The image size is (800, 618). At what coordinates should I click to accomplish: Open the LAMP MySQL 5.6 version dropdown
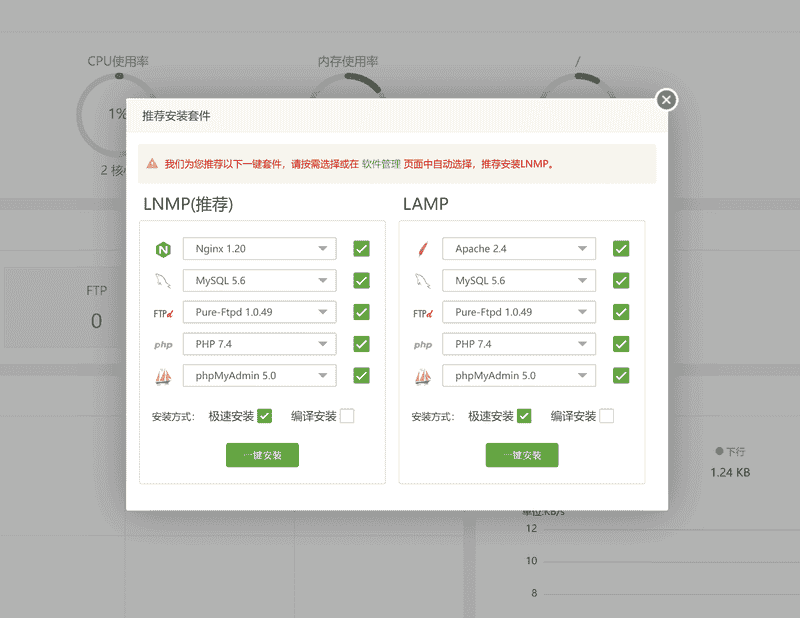(519, 280)
